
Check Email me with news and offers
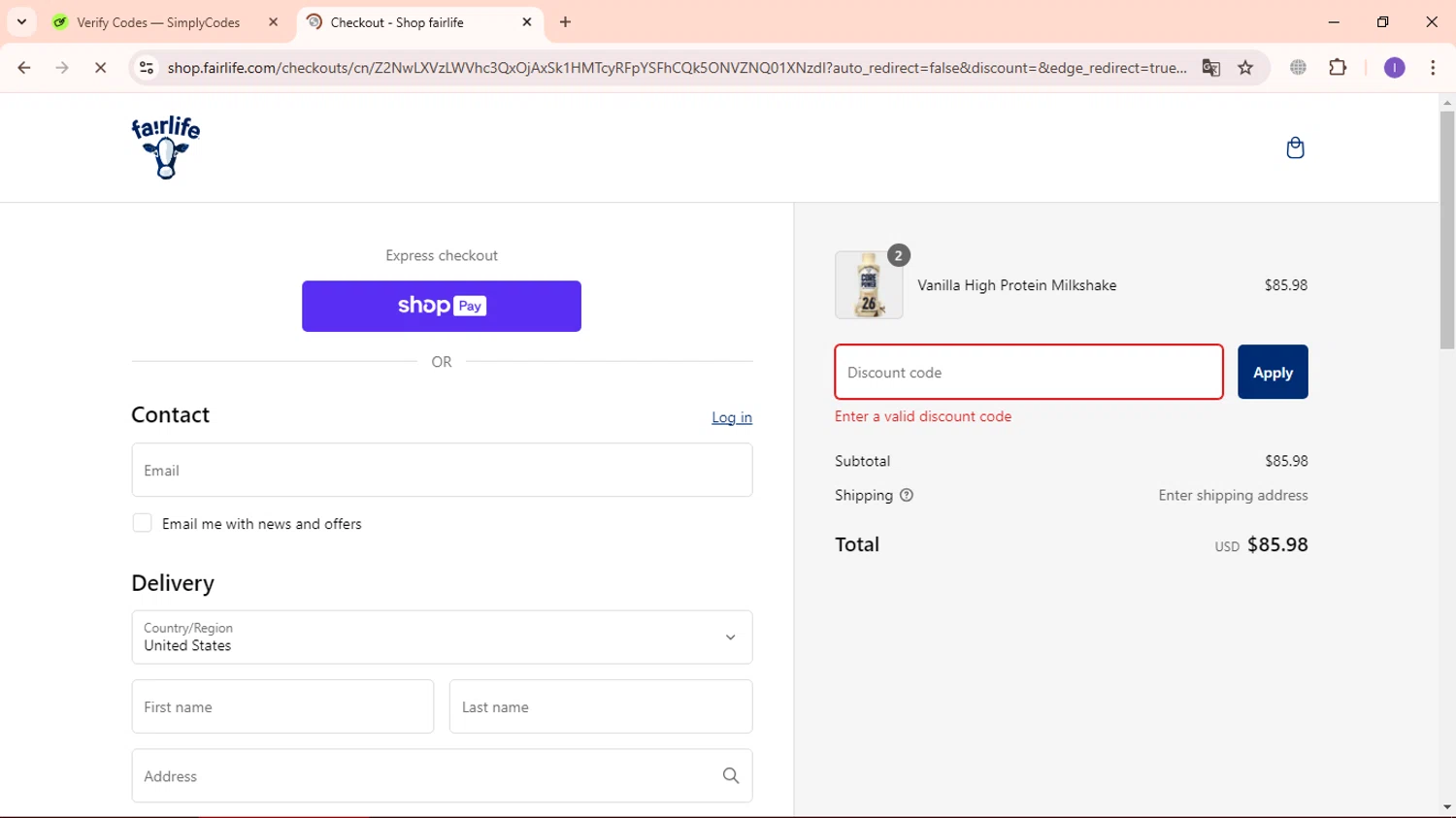(x=142, y=523)
